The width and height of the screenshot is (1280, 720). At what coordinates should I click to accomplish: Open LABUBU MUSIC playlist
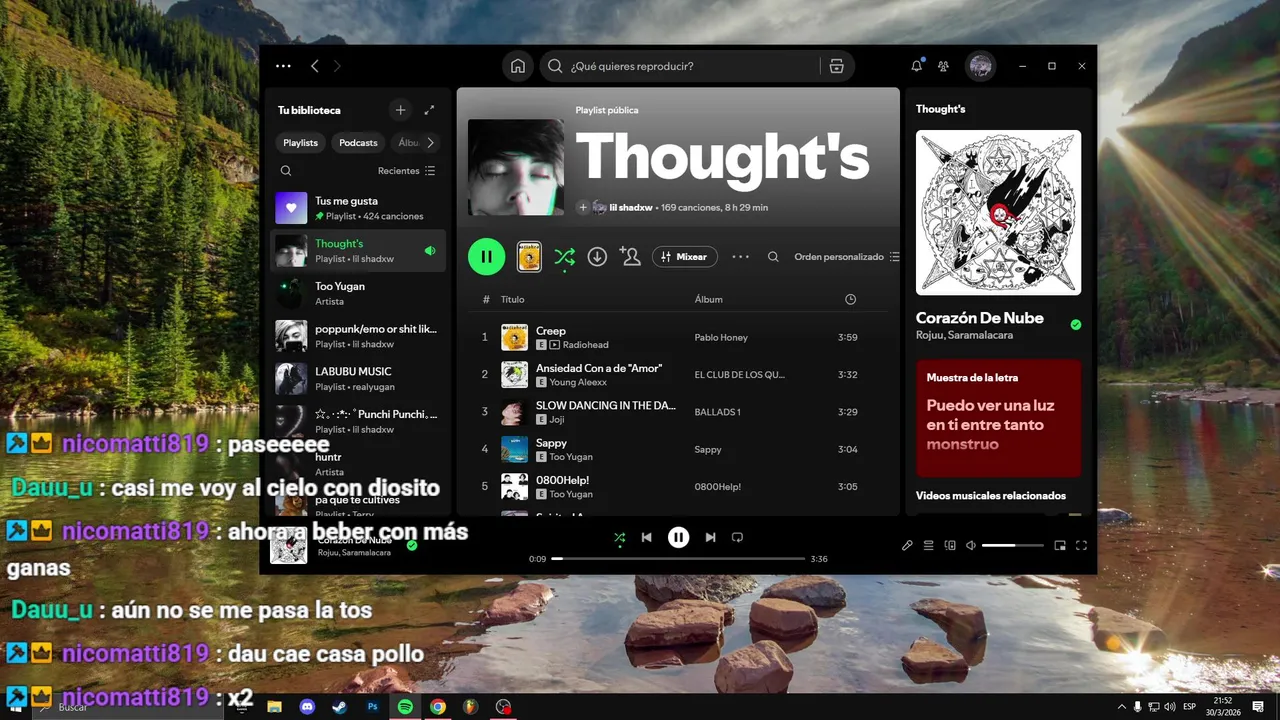click(360, 378)
